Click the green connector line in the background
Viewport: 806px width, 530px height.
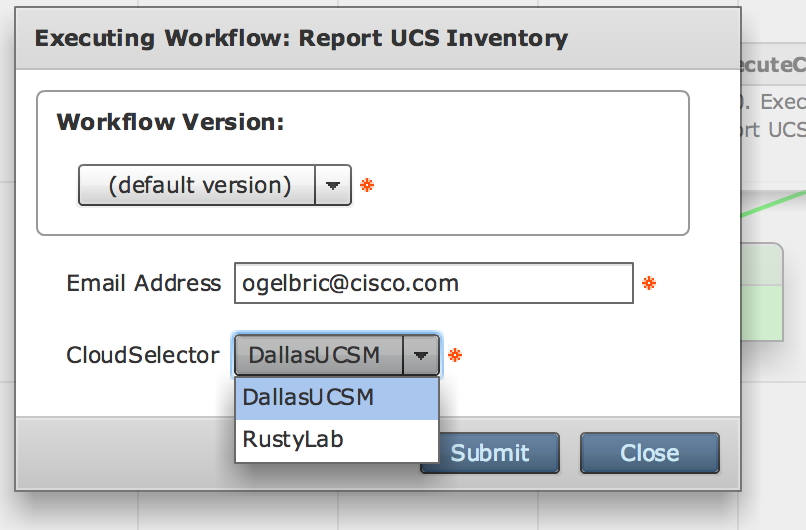click(x=773, y=204)
